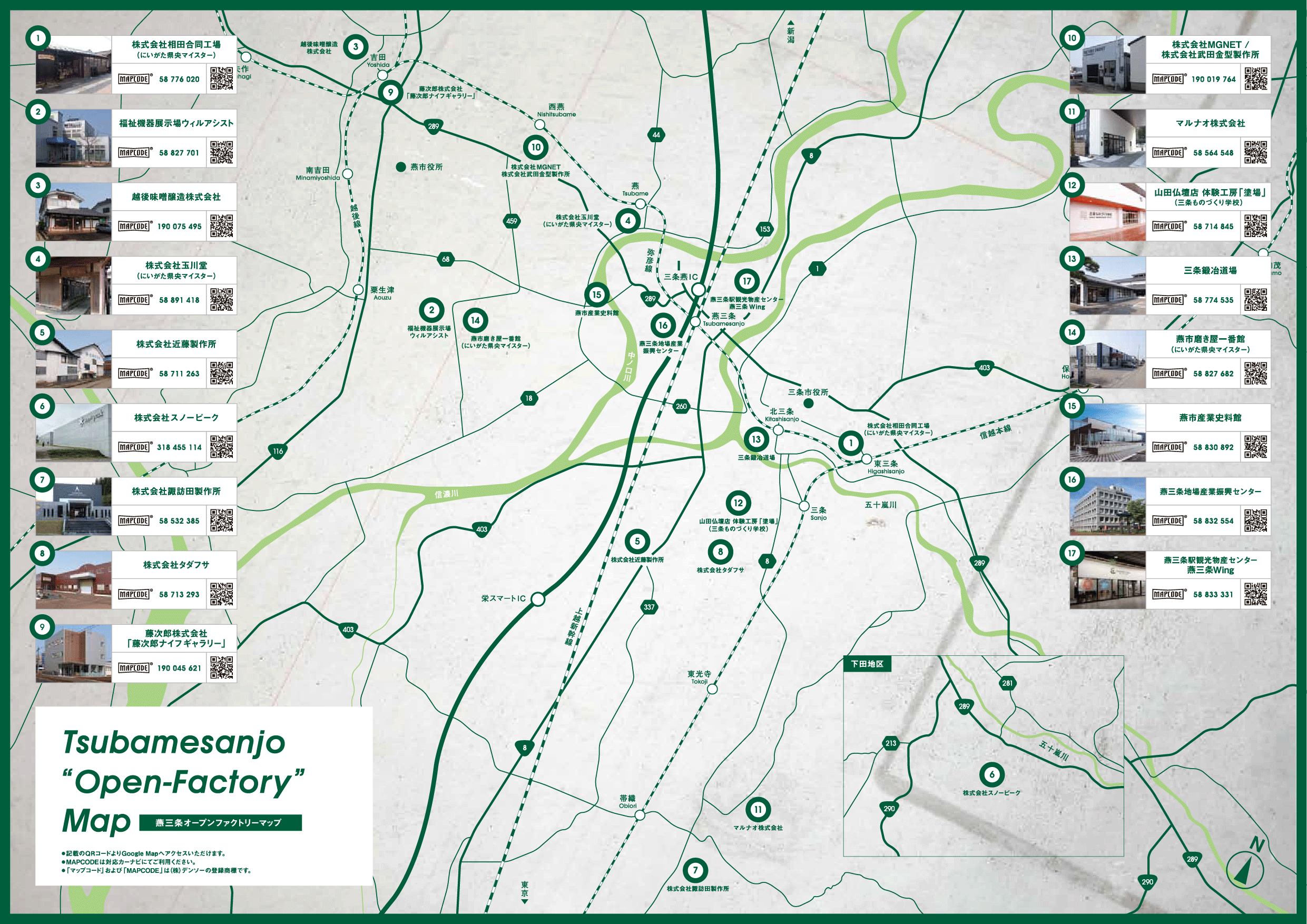Click the 栄スマートIC interchange circle
1307x924 pixels.
pyautogui.click(x=537, y=599)
